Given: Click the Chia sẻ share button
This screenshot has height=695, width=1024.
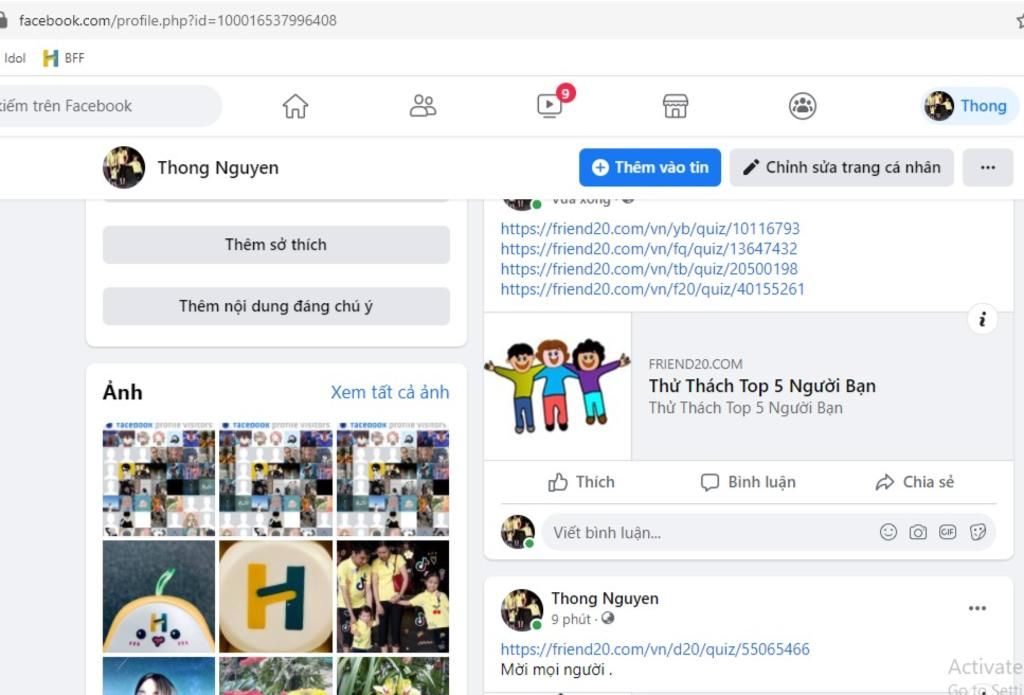Looking at the screenshot, I should (914, 482).
